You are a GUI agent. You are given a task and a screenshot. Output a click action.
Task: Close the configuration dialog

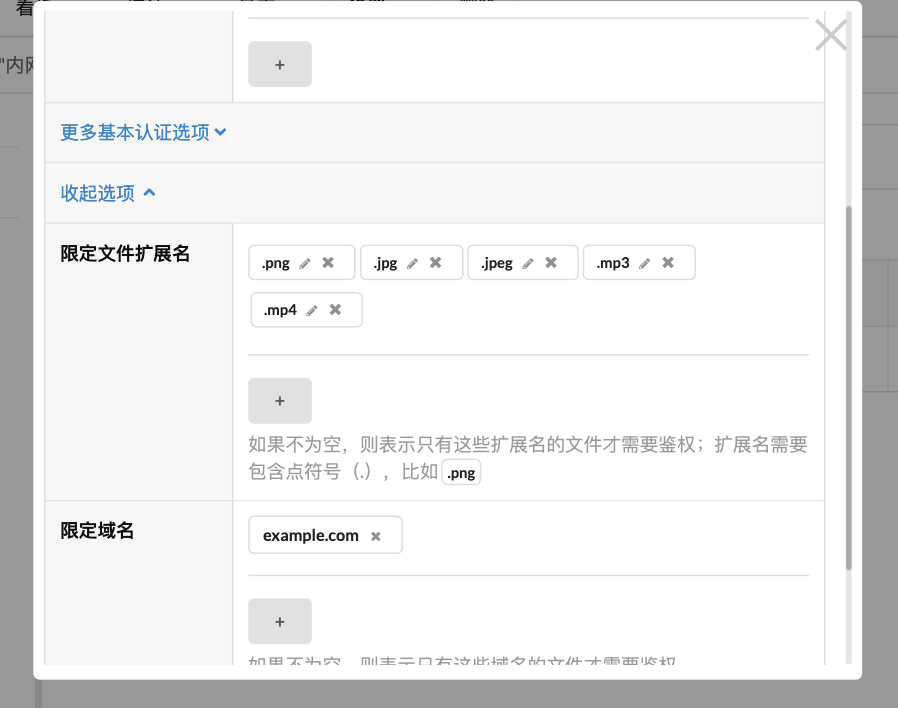click(x=830, y=34)
